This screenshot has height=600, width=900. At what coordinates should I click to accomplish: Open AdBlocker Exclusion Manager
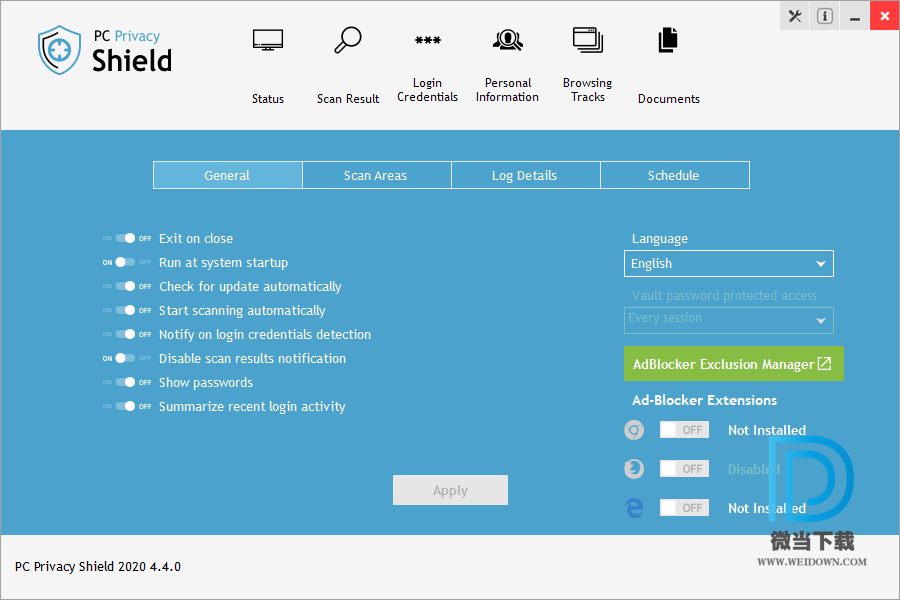(734, 364)
